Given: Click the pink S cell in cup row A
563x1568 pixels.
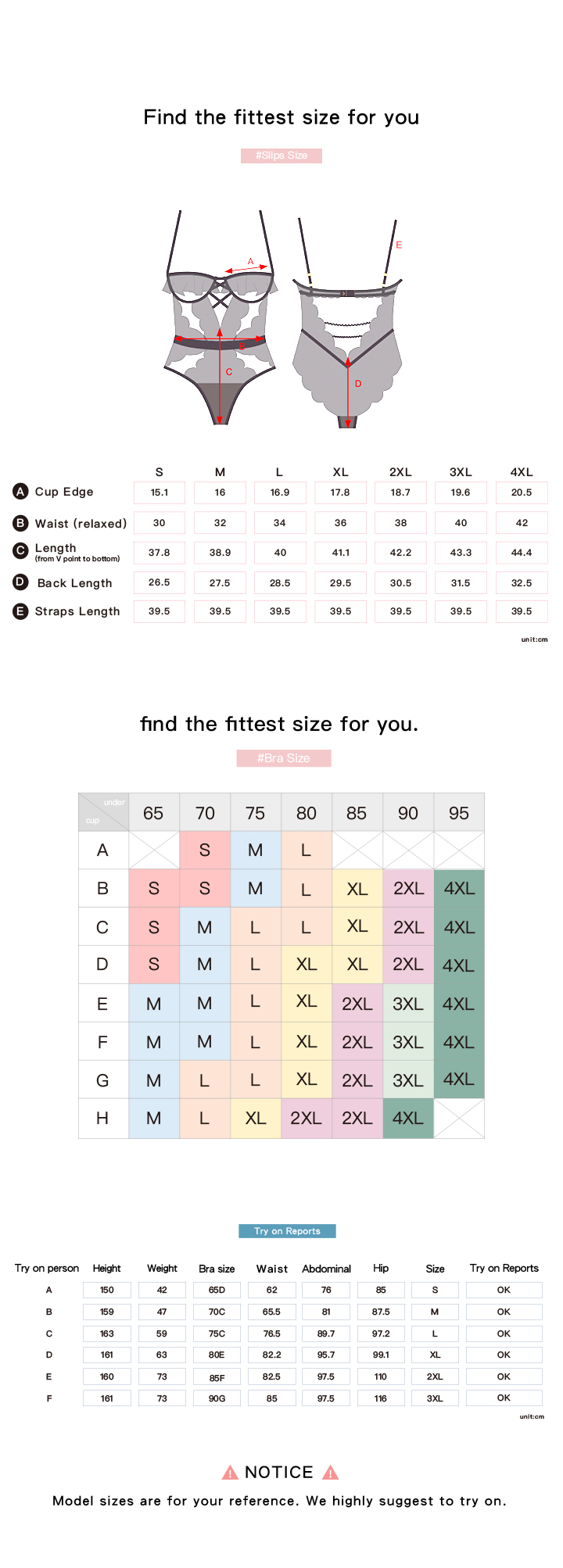Looking at the screenshot, I should 205,850.
